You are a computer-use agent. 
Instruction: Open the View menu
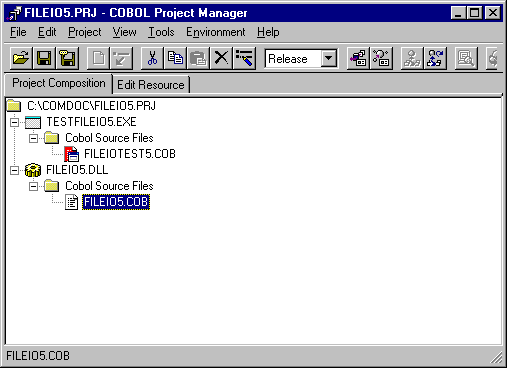click(124, 32)
